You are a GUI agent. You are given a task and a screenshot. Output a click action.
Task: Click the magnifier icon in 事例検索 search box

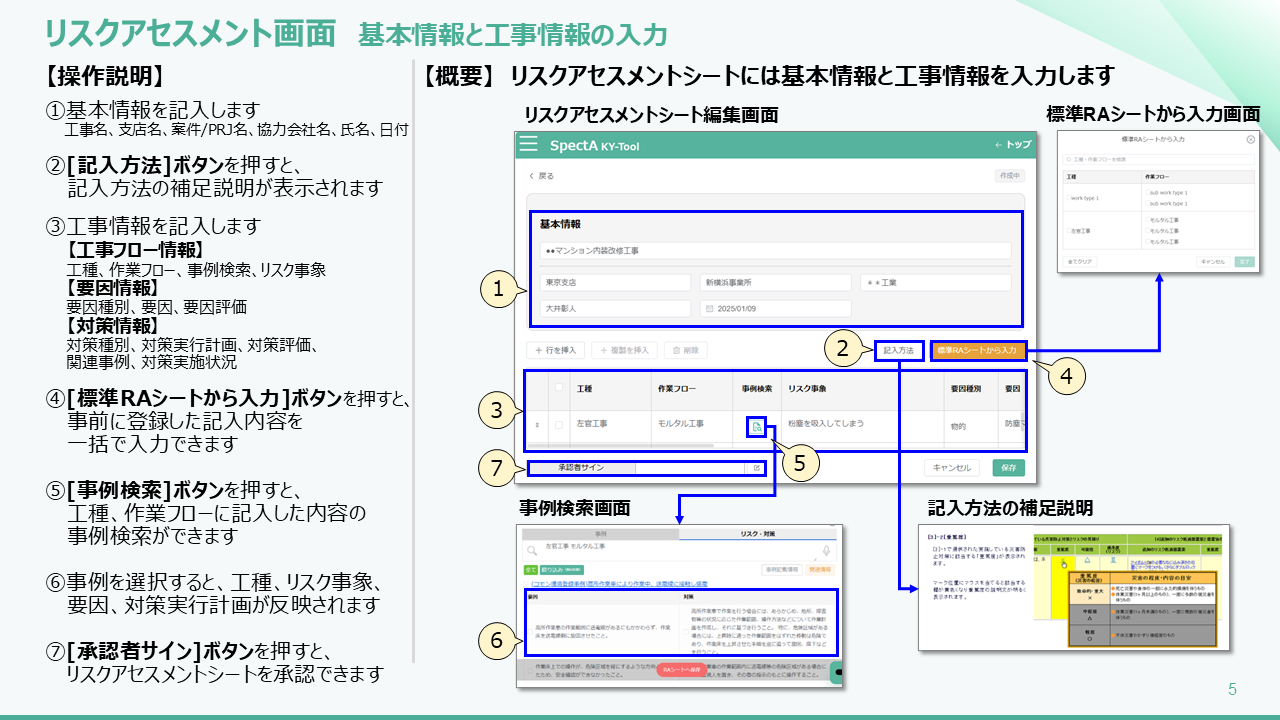531,549
